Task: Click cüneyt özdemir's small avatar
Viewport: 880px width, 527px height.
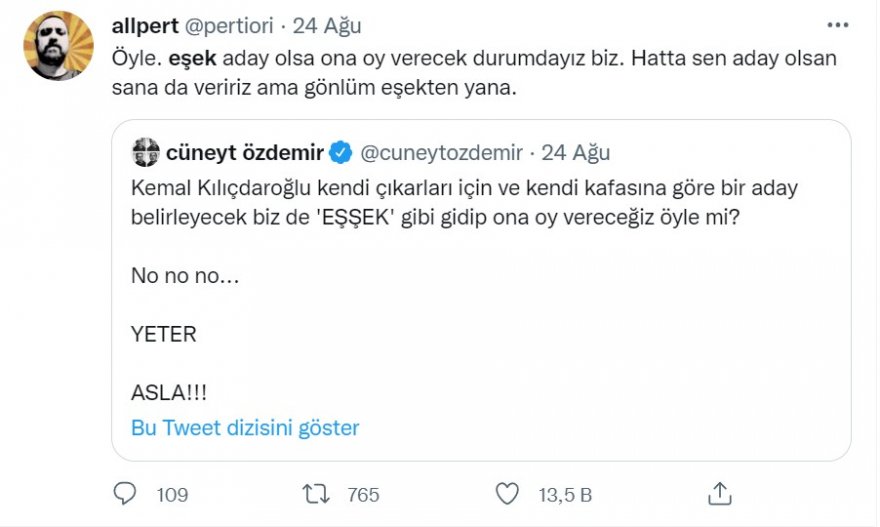Action: coord(146,153)
